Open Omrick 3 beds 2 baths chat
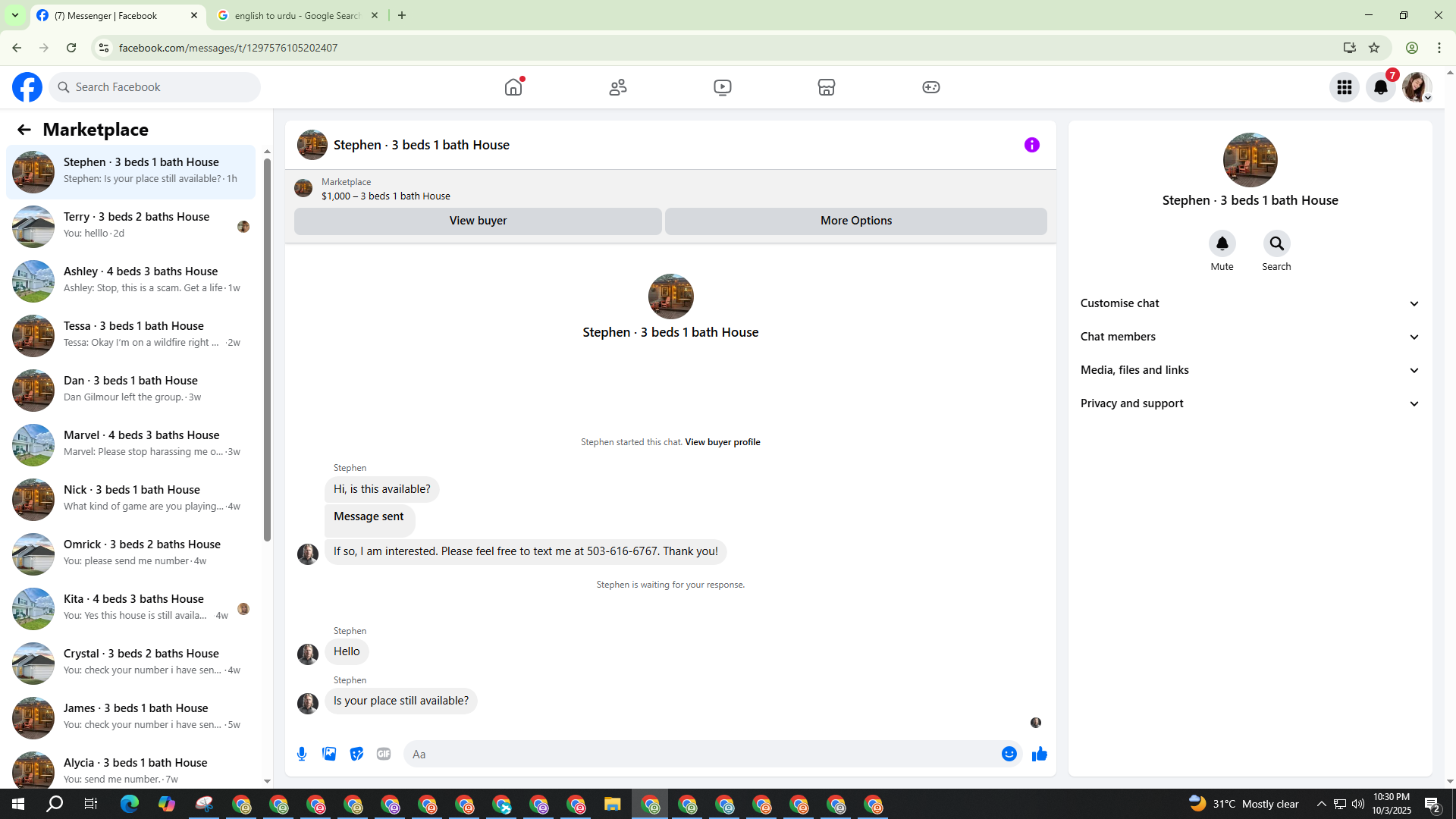Image resolution: width=1456 pixels, height=819 pixels. point(130,554)
